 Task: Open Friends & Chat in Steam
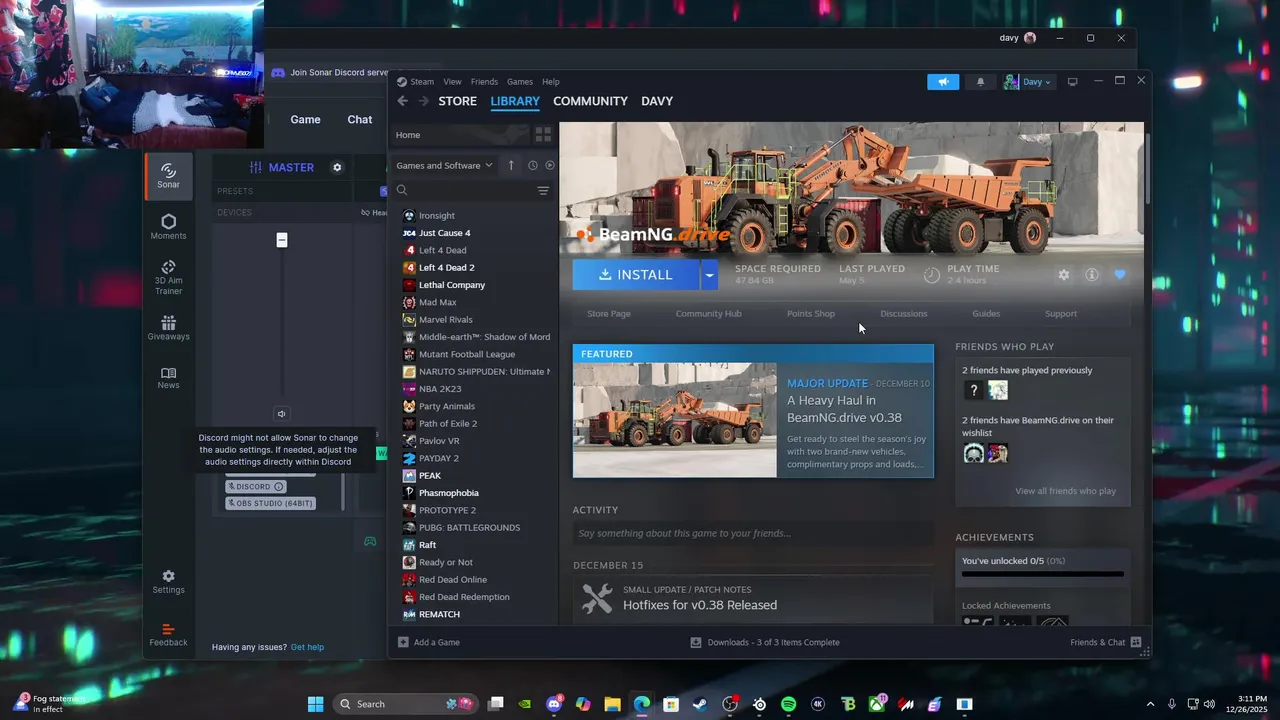[x=1106, y=642]
